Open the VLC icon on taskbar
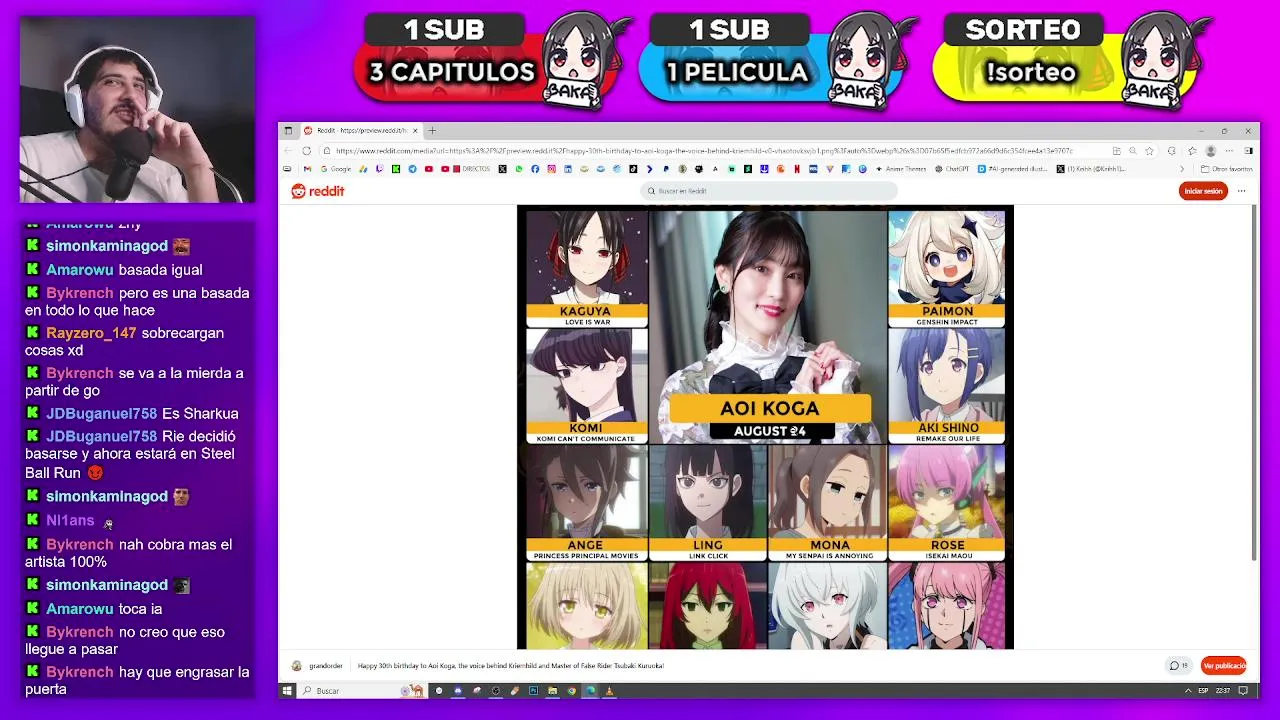 (x=608, y=690)
